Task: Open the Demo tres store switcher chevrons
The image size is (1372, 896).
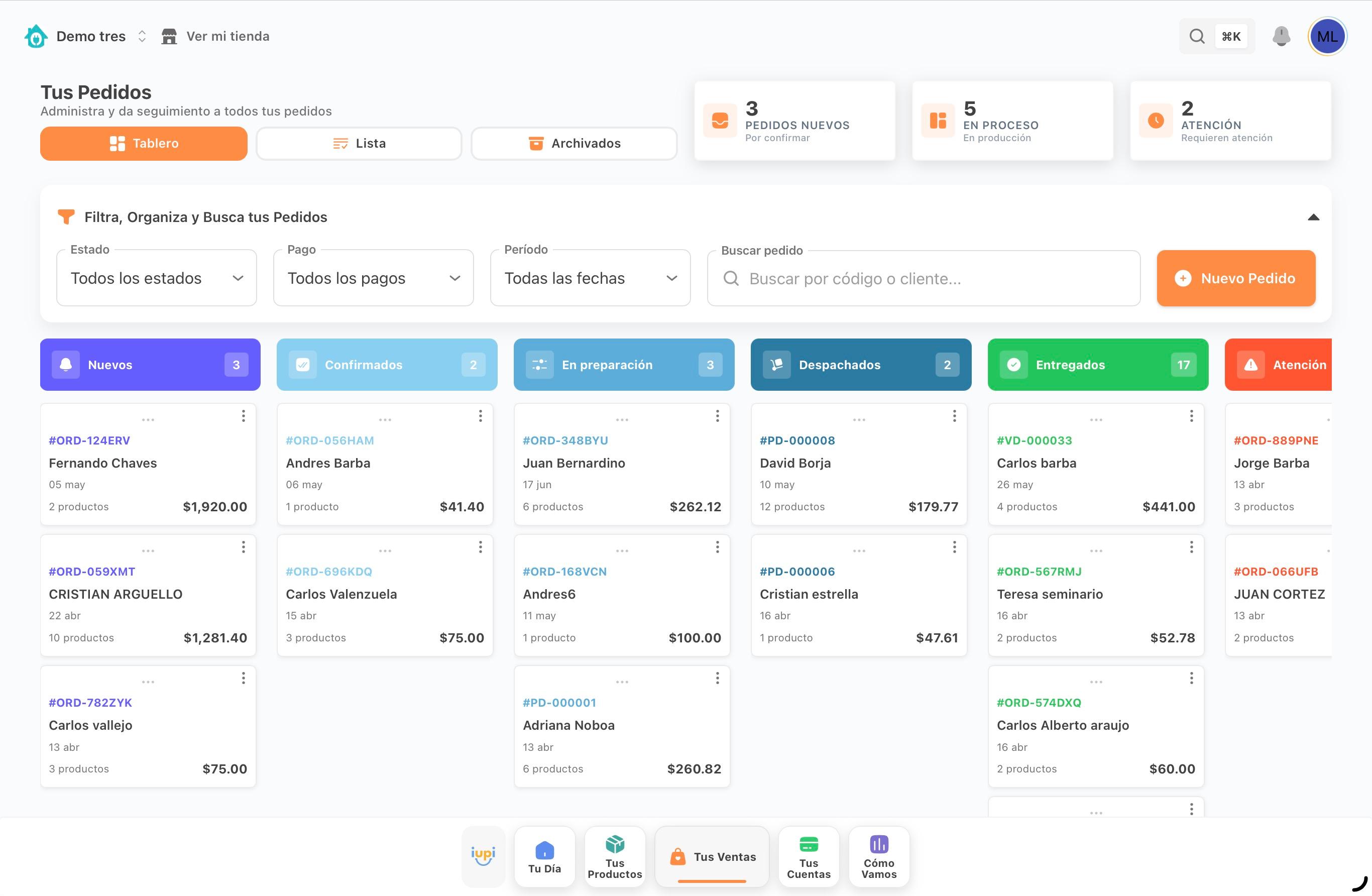Action: (142, 36)
